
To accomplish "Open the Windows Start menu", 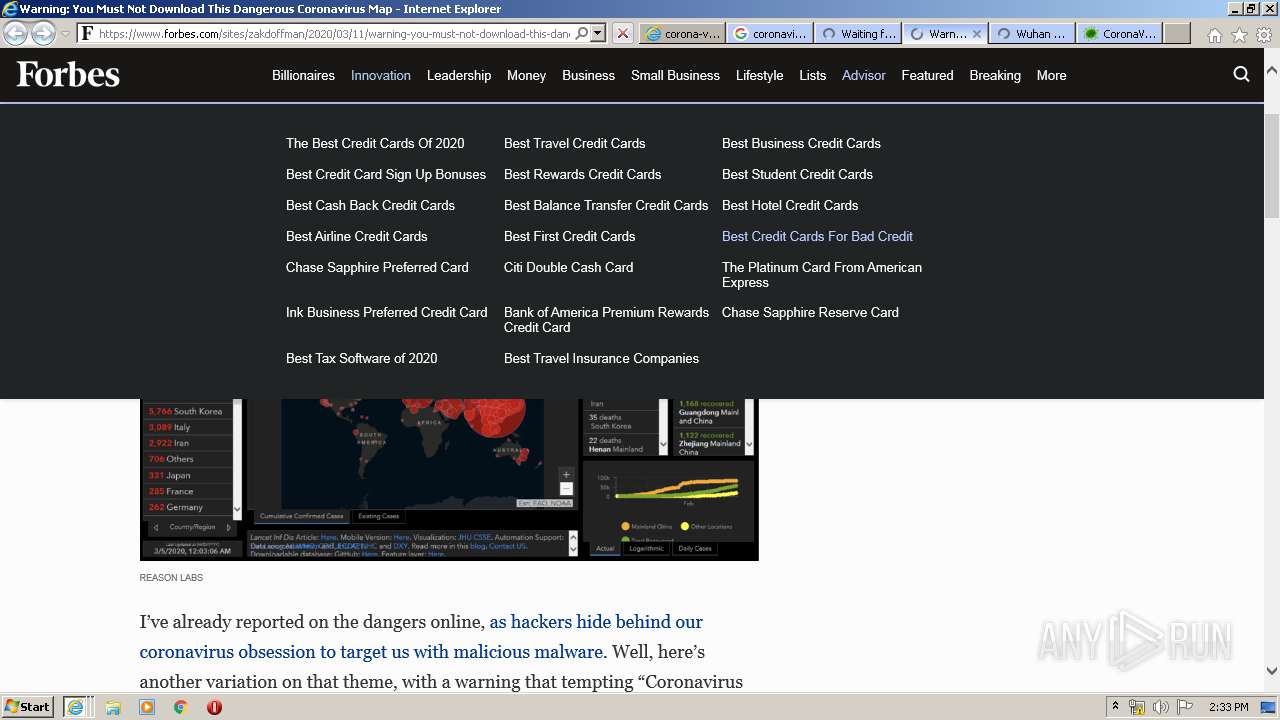I will tap(28, 706).
